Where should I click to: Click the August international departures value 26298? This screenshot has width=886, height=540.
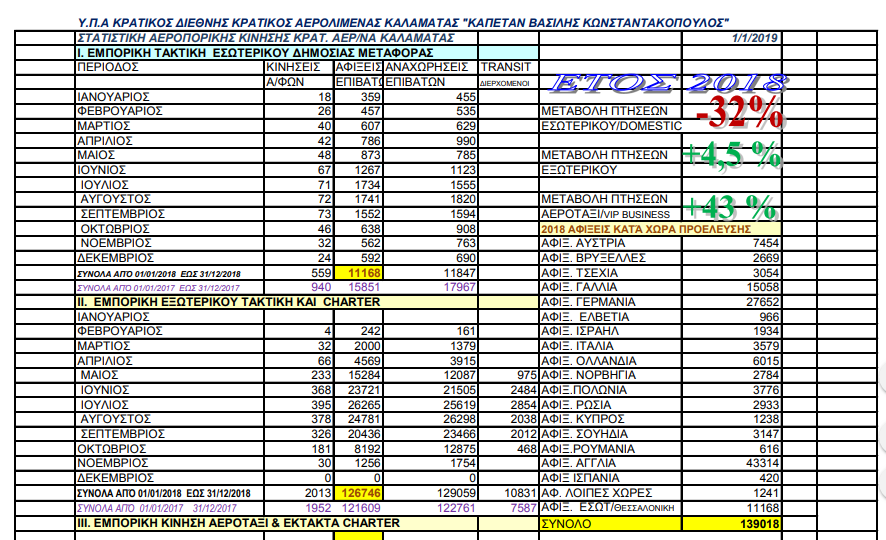[x=459, y=419]
